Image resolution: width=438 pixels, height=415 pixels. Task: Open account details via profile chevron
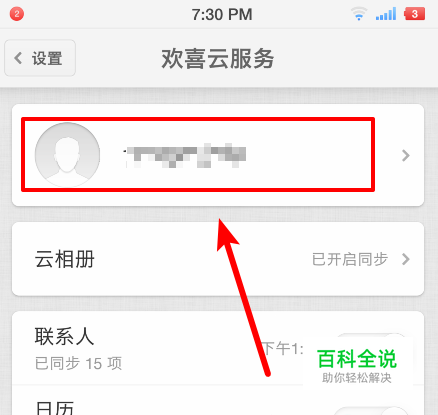(x=405, y=155)
